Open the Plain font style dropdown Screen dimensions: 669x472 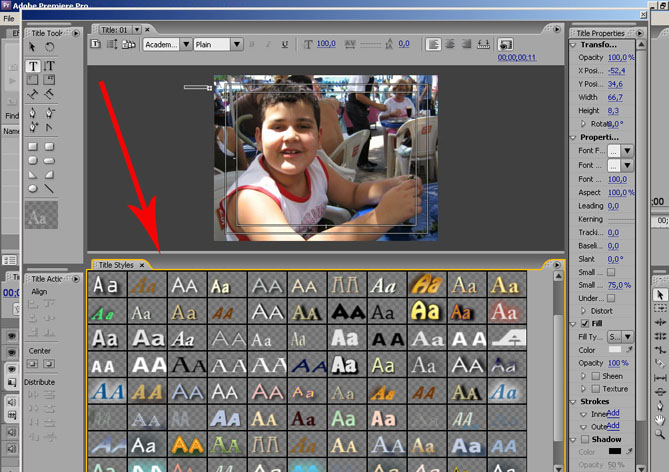(x=237, y=45)
